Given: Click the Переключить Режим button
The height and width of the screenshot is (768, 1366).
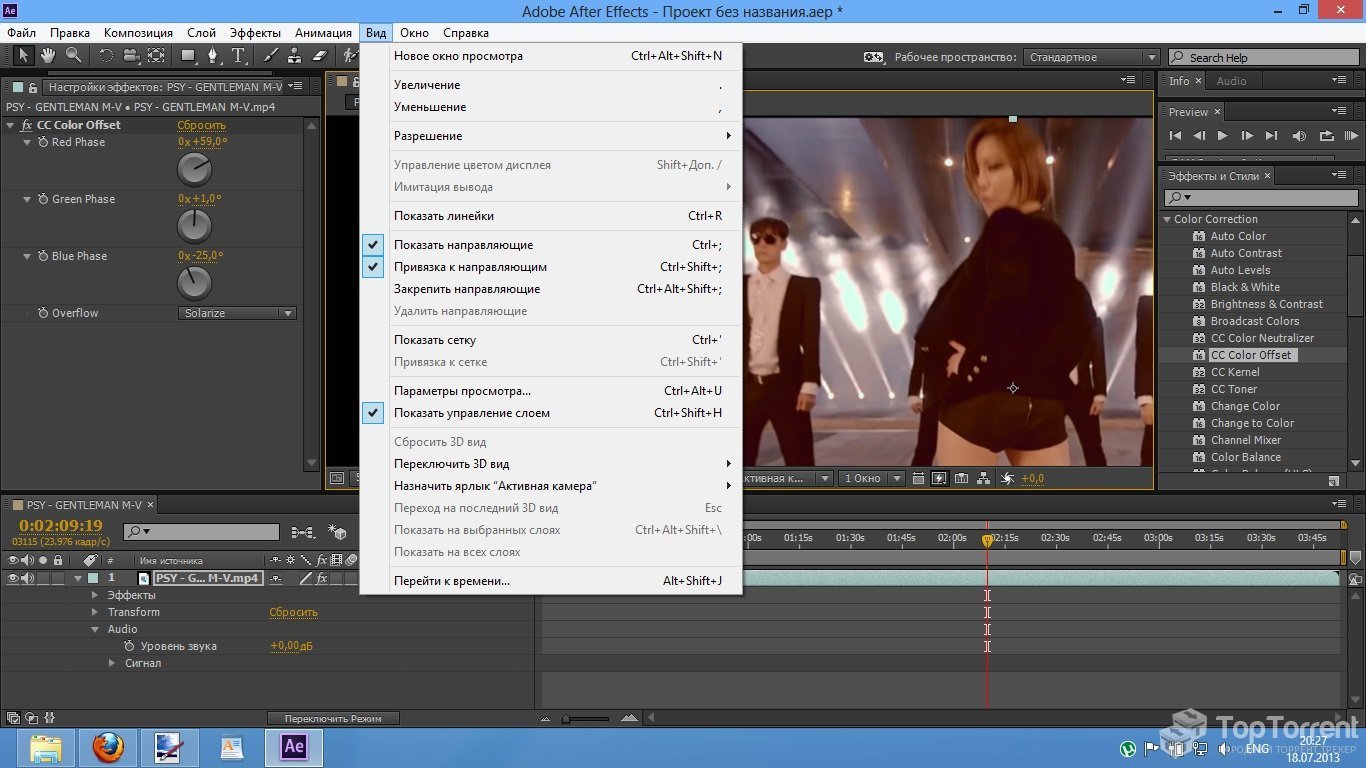Looking at the screenshot, I should tap(333, 718).
